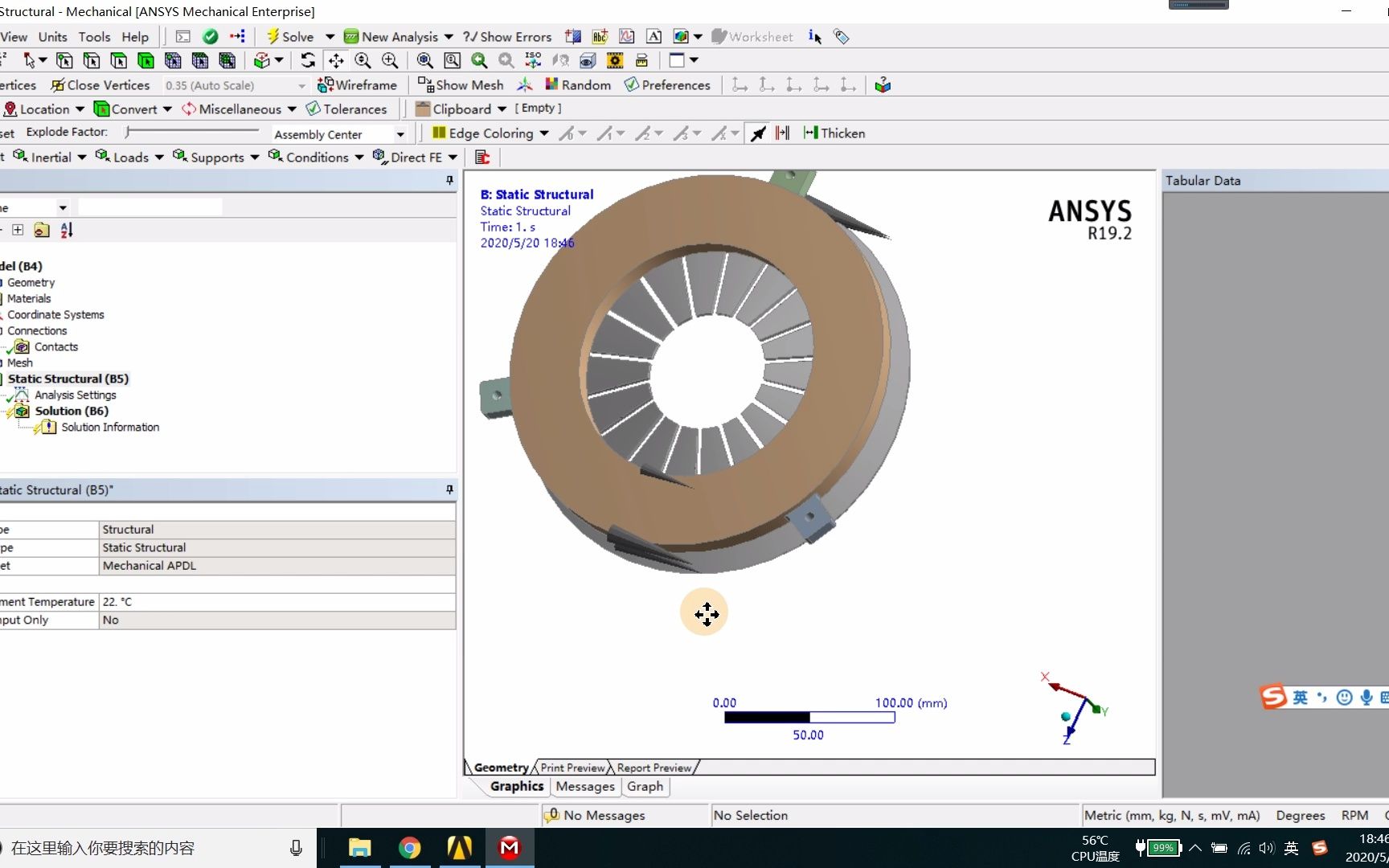This screenshot has height=868, width=1389.
Task: Open annotation Preferences
Action: coord(667,85)
